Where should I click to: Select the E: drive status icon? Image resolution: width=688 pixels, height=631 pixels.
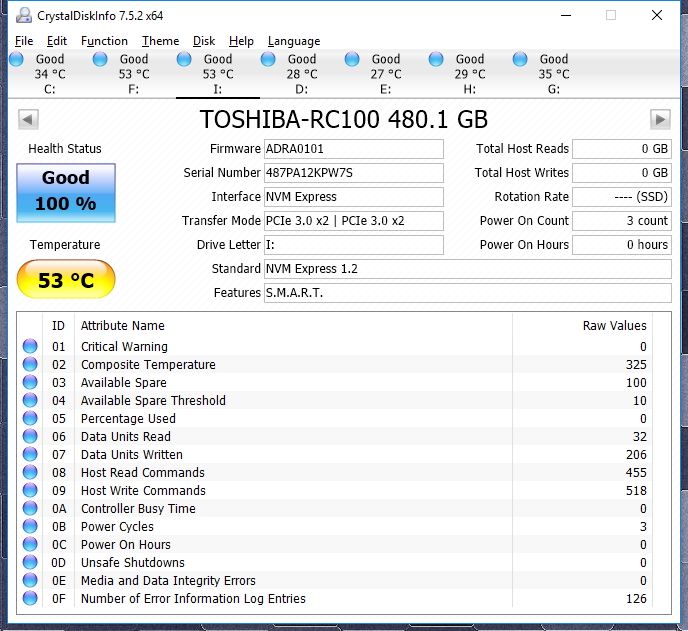pos(352,60)
